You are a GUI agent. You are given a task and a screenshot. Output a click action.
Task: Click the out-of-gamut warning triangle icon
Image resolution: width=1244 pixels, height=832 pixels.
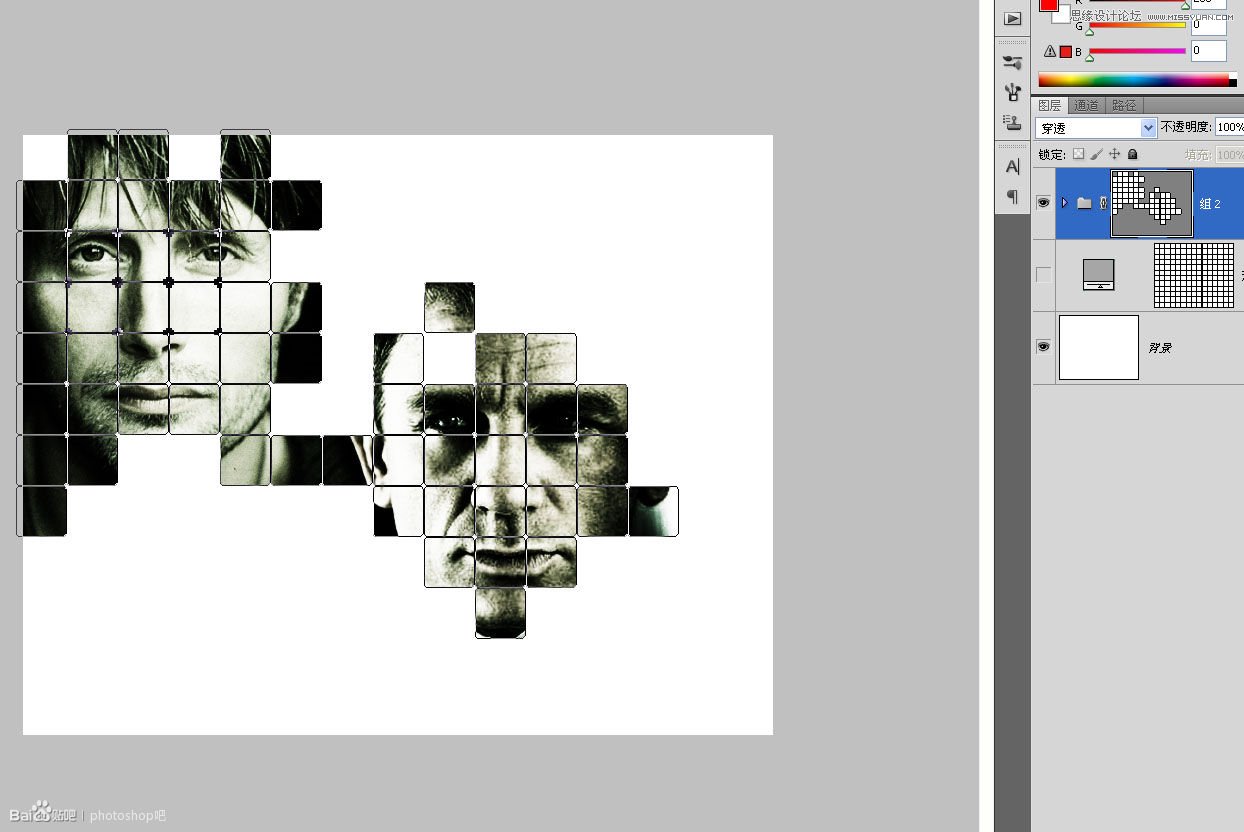pos(1050,51)
